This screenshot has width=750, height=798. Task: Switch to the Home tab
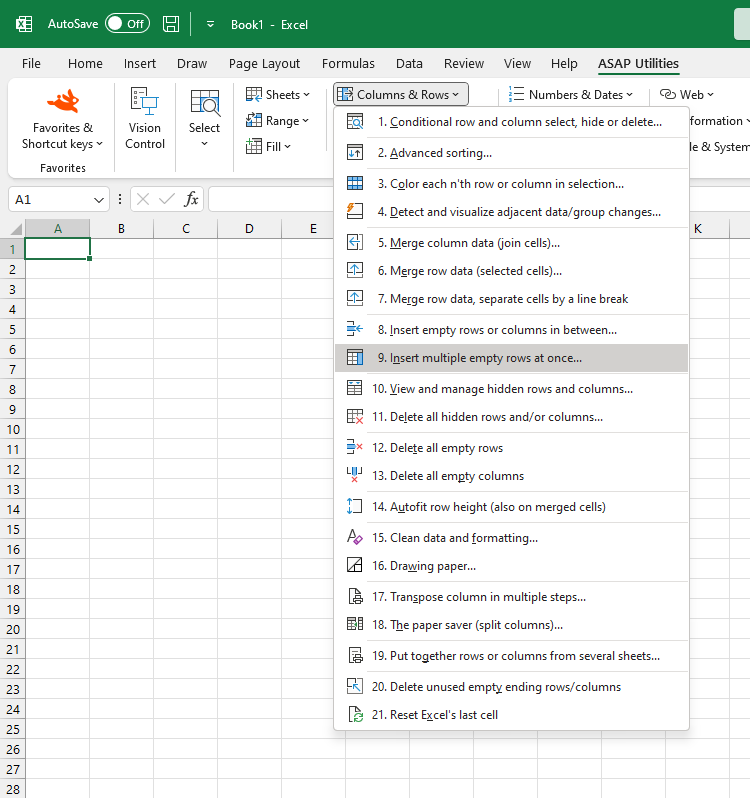coord(85,64)
